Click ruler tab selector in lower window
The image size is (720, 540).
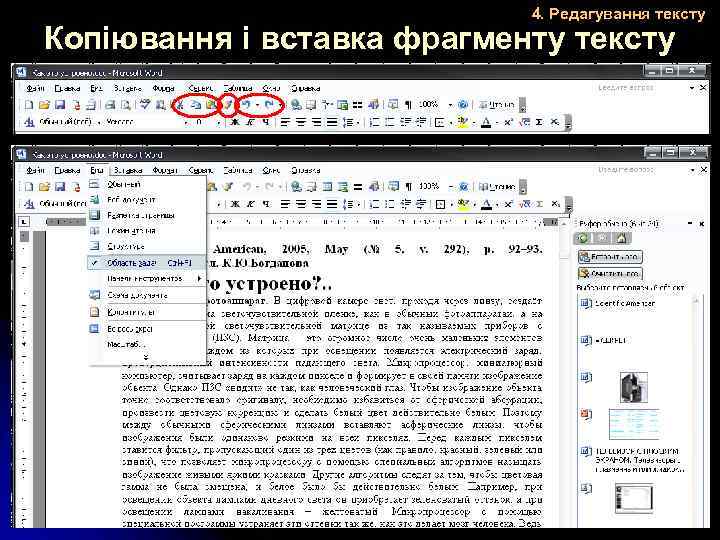point(24,222)
